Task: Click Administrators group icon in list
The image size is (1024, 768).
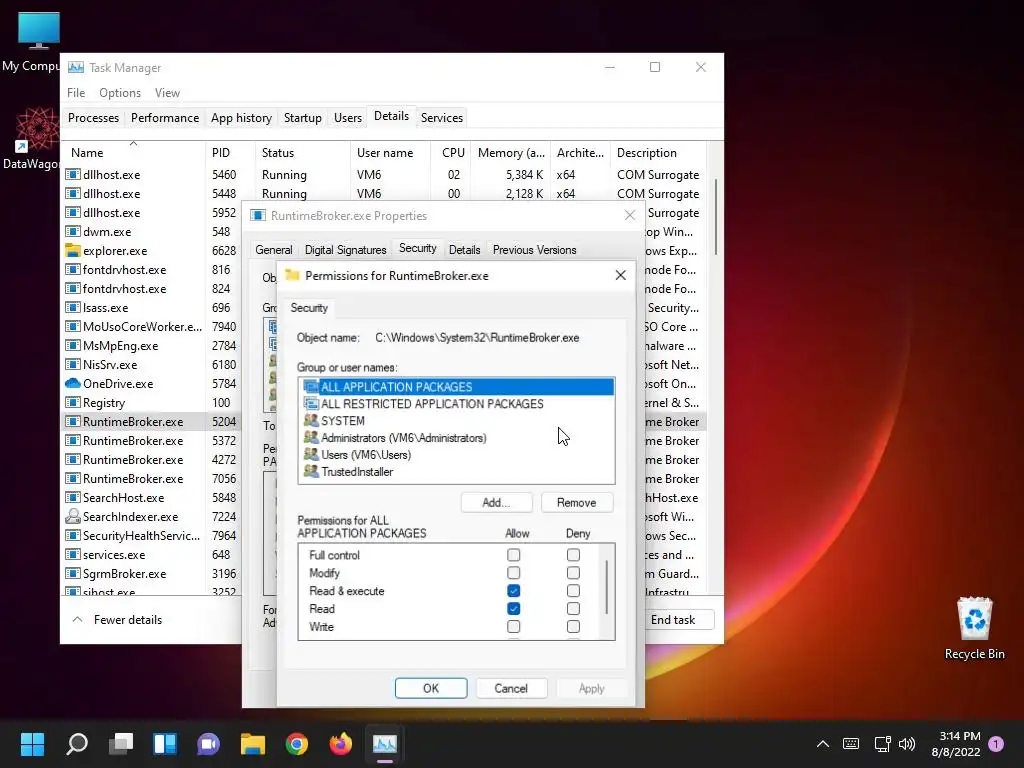Action: (312, 438)
